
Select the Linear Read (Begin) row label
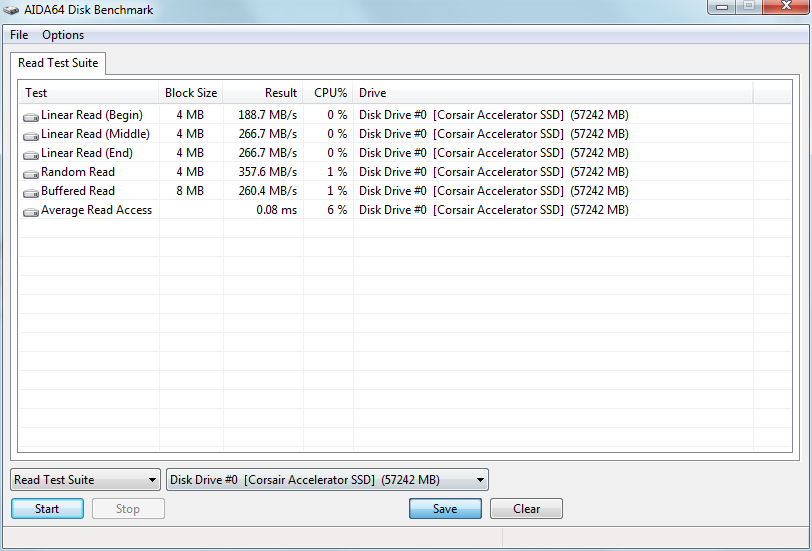92,115
